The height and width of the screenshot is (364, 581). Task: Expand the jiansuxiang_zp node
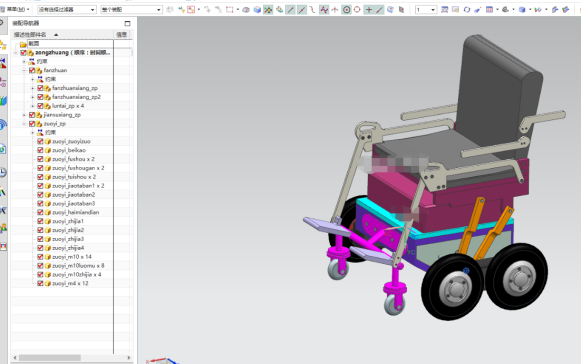pyautogui.click(x=24, y=115)
